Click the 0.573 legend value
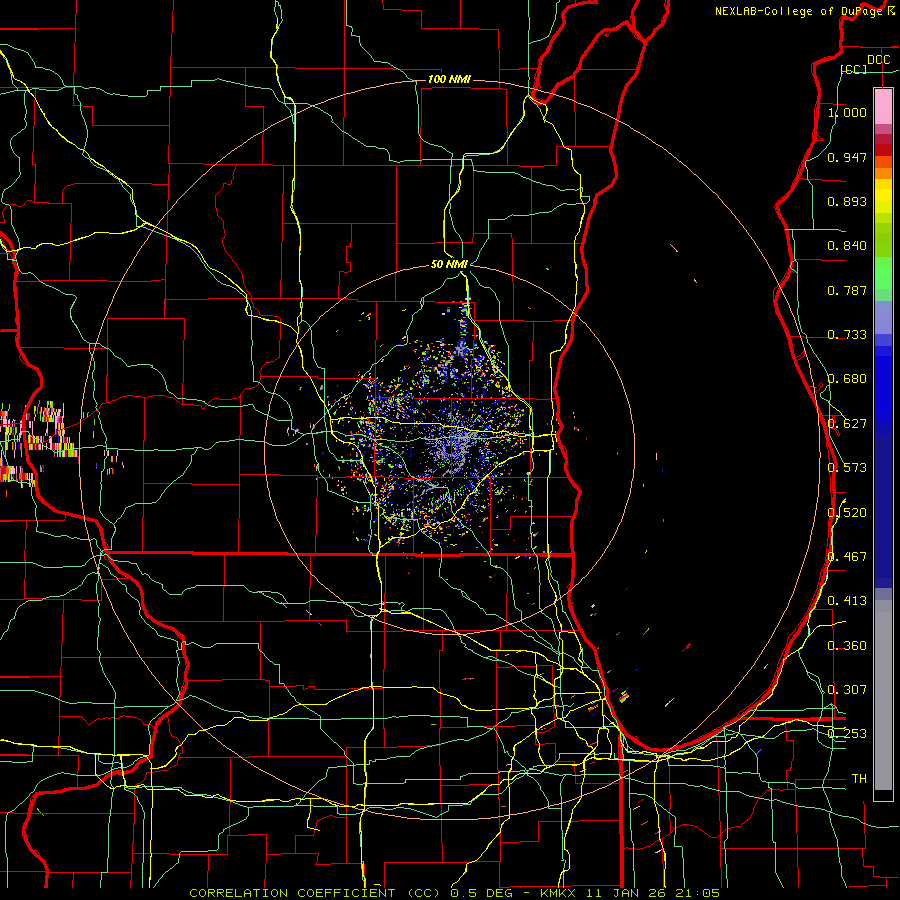Screen dimensions: 900x900 [847, 468]
